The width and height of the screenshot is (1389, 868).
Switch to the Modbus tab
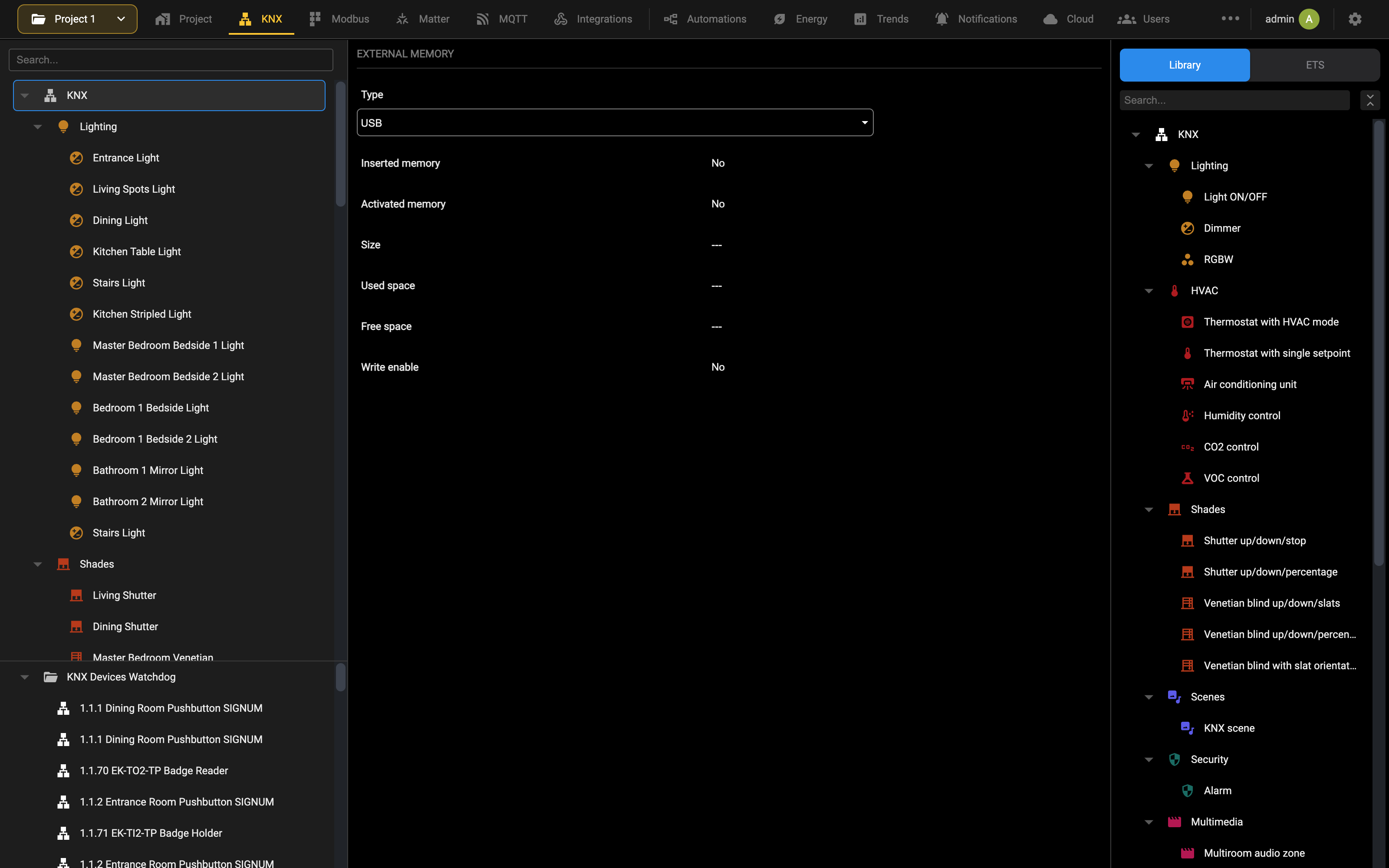click(x=339, y=19)
